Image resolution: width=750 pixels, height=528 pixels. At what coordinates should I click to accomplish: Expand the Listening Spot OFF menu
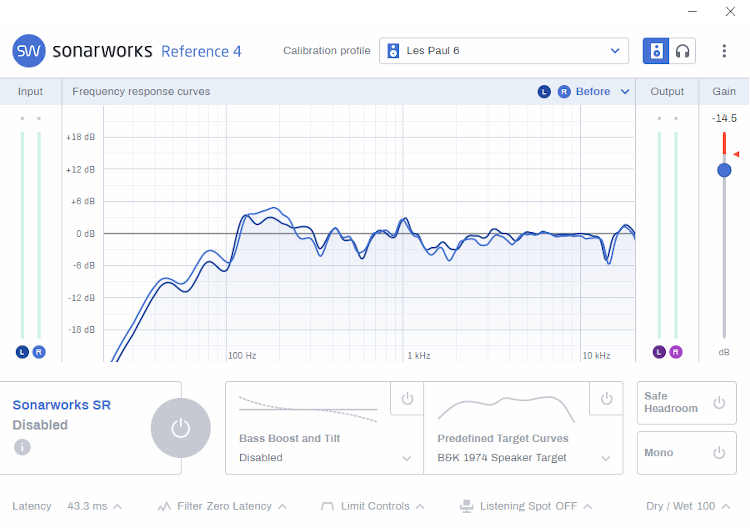click(588, 506)
